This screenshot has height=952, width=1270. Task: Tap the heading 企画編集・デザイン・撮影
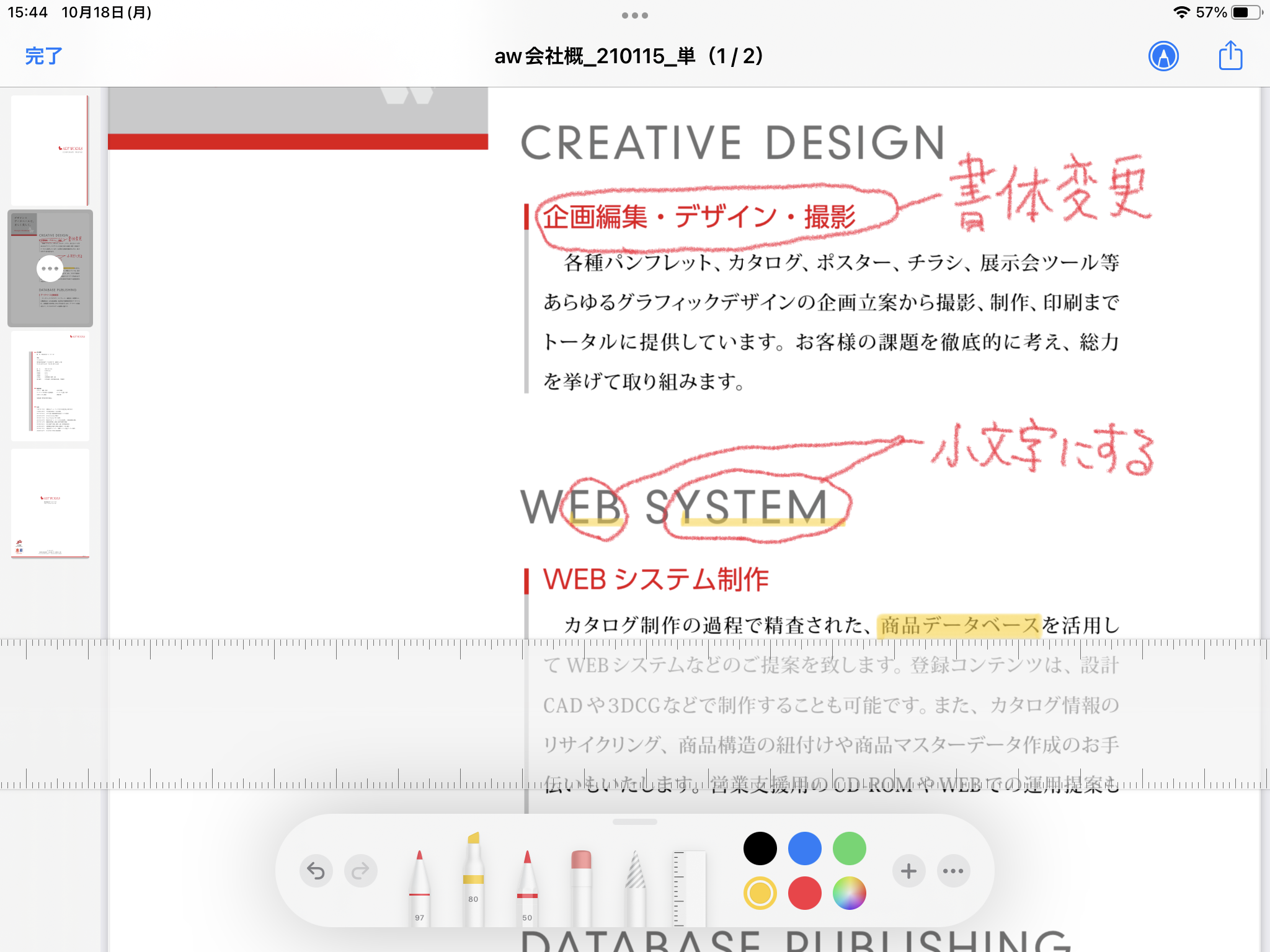coord(699,217)
